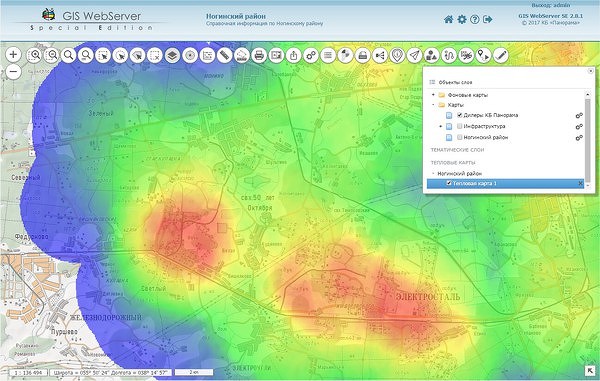Viewport: 600px width, 381px height.
Task: Click the Объекты слоя header
Action: (x=455, y=82)
